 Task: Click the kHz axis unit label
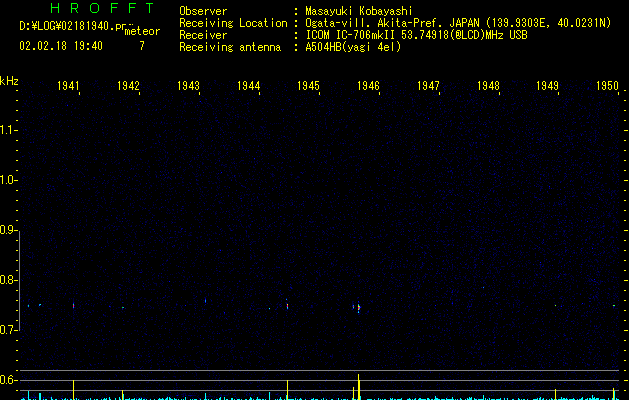9,81
